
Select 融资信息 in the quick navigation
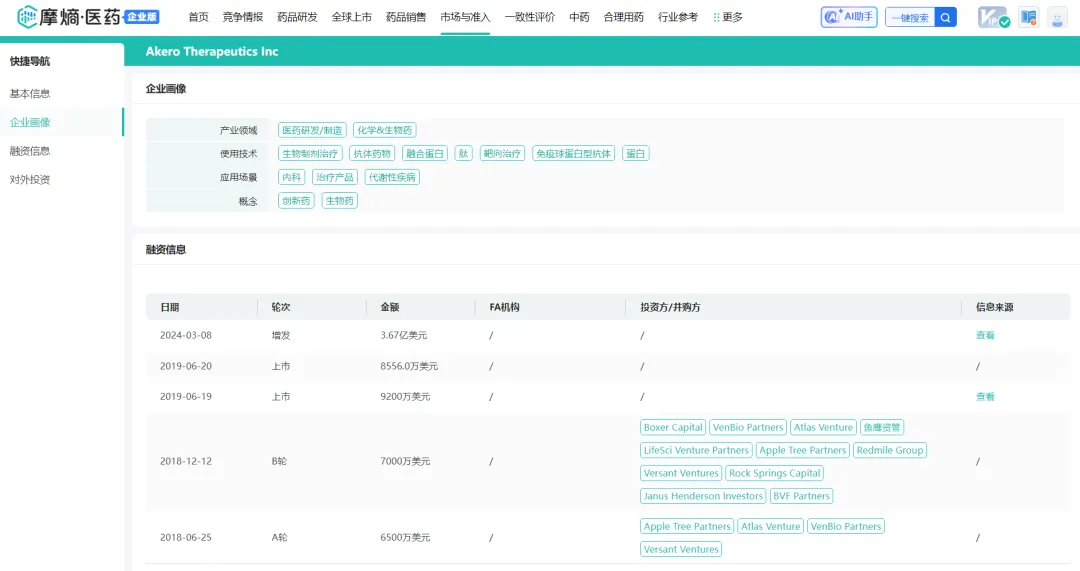tap(30, 151)
